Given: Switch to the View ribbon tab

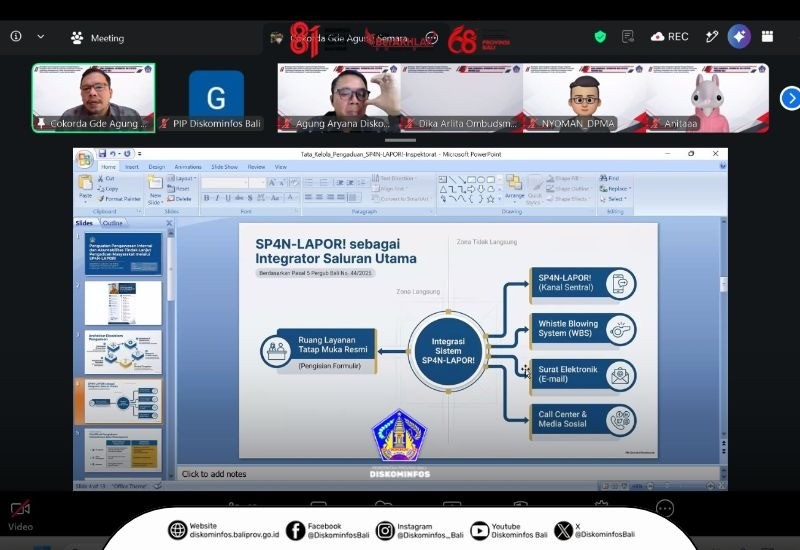Looking at the screenshot, I should 281,167.
